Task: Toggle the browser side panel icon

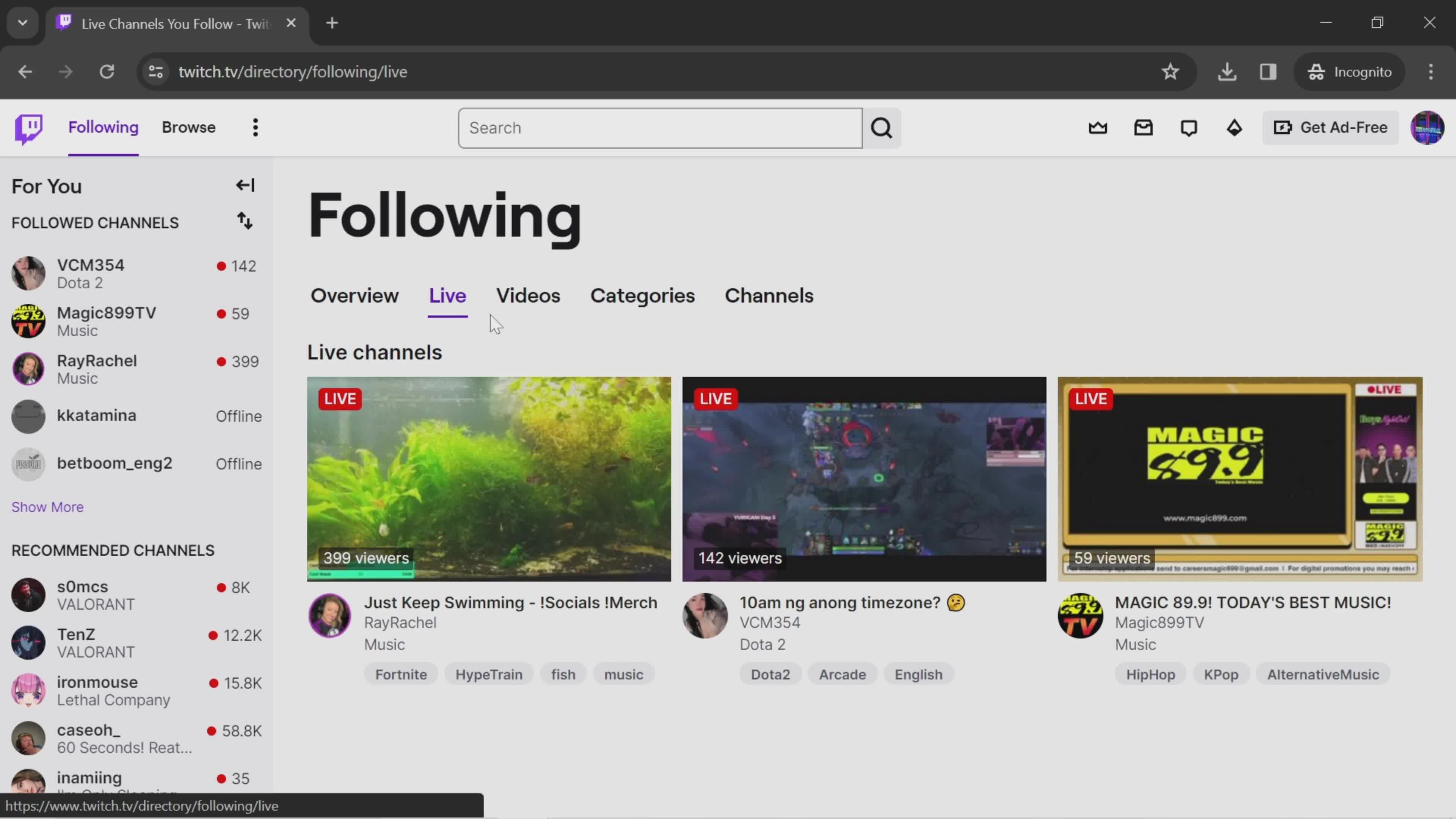Action: click(x=1268, y=72)
